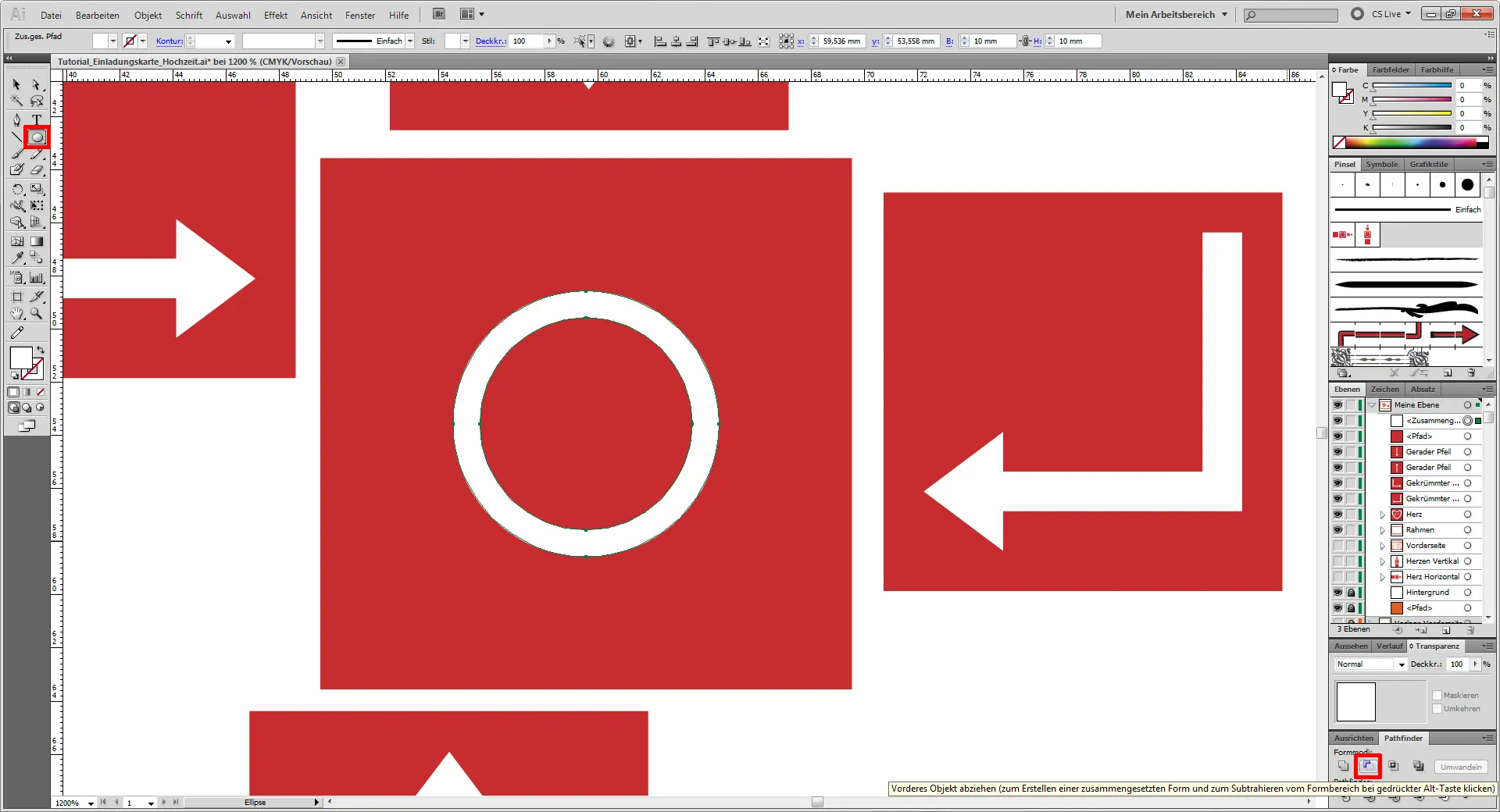
Task: Open the Normal blend mode dropdown
Action: [1370, 664]
